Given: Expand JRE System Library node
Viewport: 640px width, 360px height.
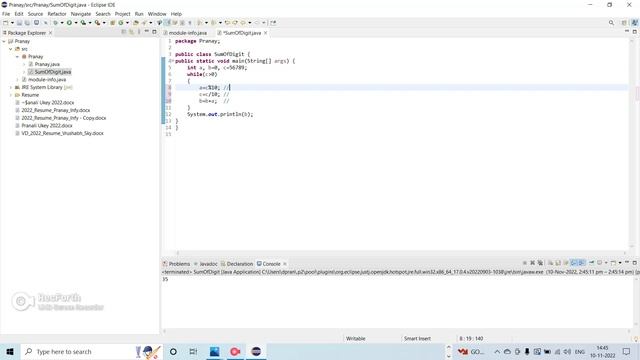Looking at the screenshot, I should pyautogui.click(x=11, y=87).
